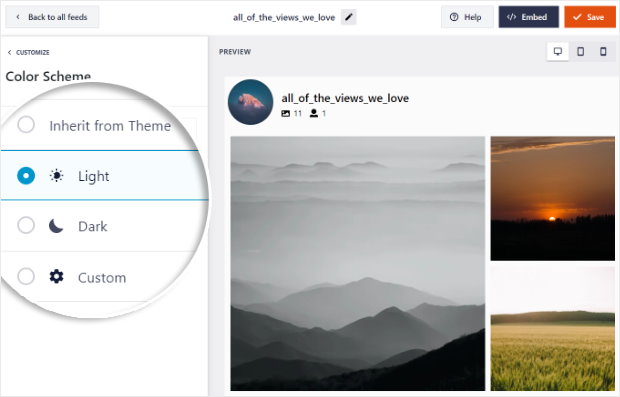The width and height of the screenshot is (620, 397).
Task: Open the sunset photo thumbnail
Action: (x=553, y=198)
